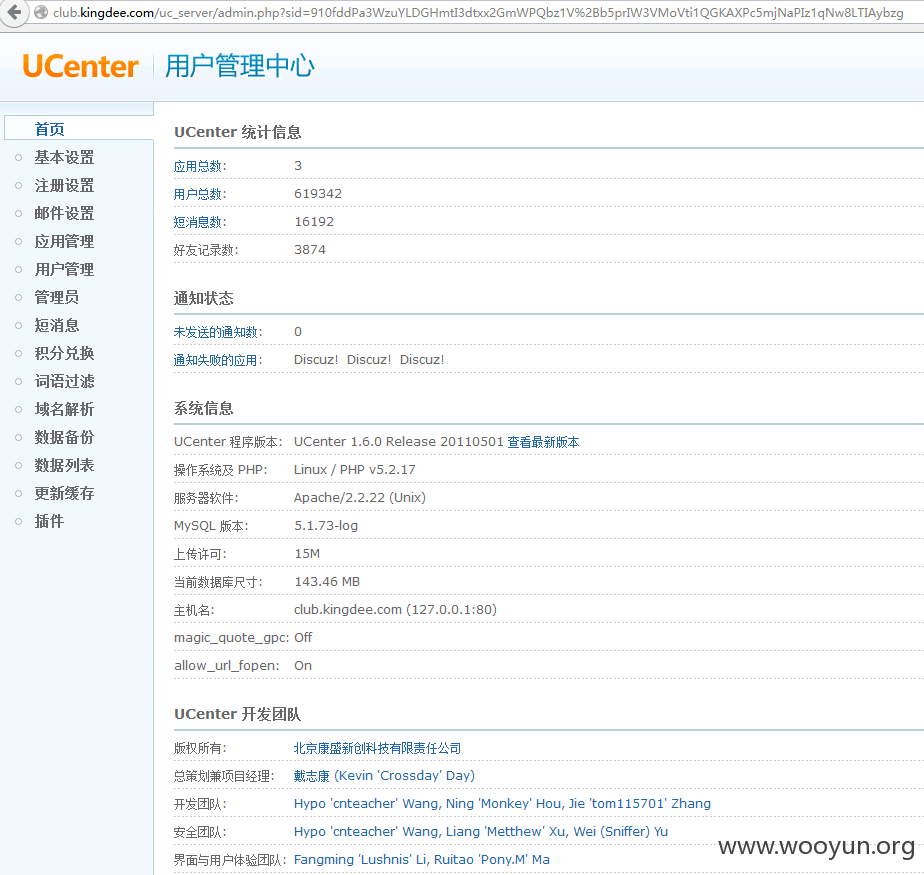Image resolution: width=924 pixels, height=875 pixels.
Task: Open the 首页 sidebar item
Action: click(x=50, y=128)
